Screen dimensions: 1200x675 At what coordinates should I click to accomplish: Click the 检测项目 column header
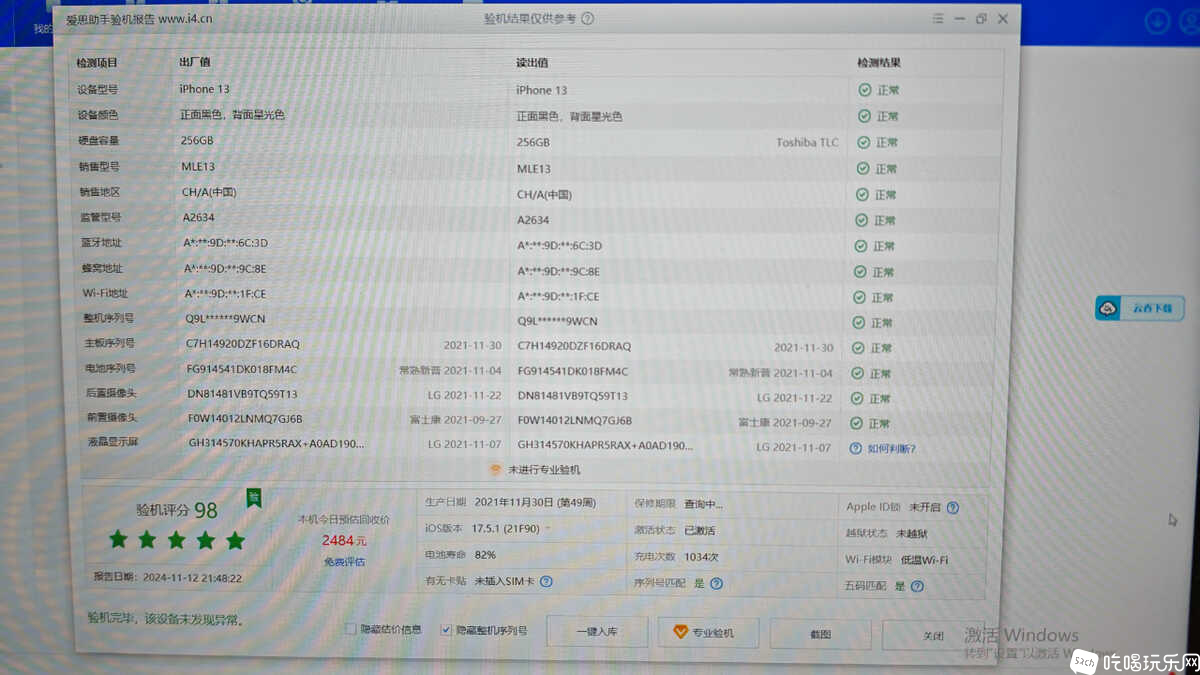(97, 63)
